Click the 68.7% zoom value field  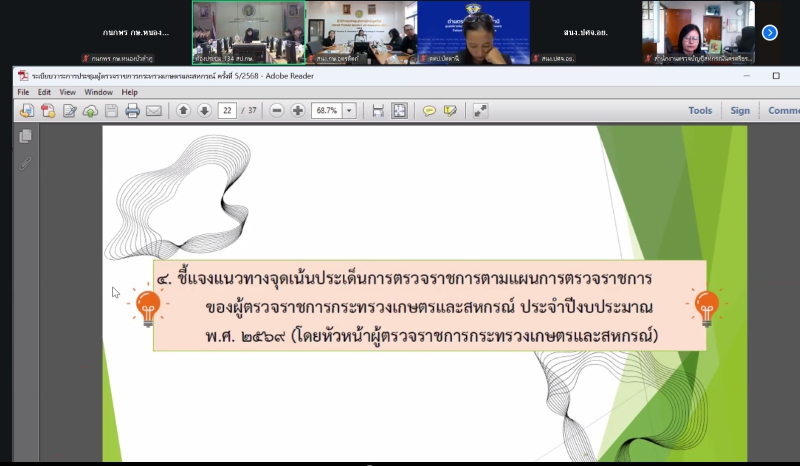click(326, 111)
